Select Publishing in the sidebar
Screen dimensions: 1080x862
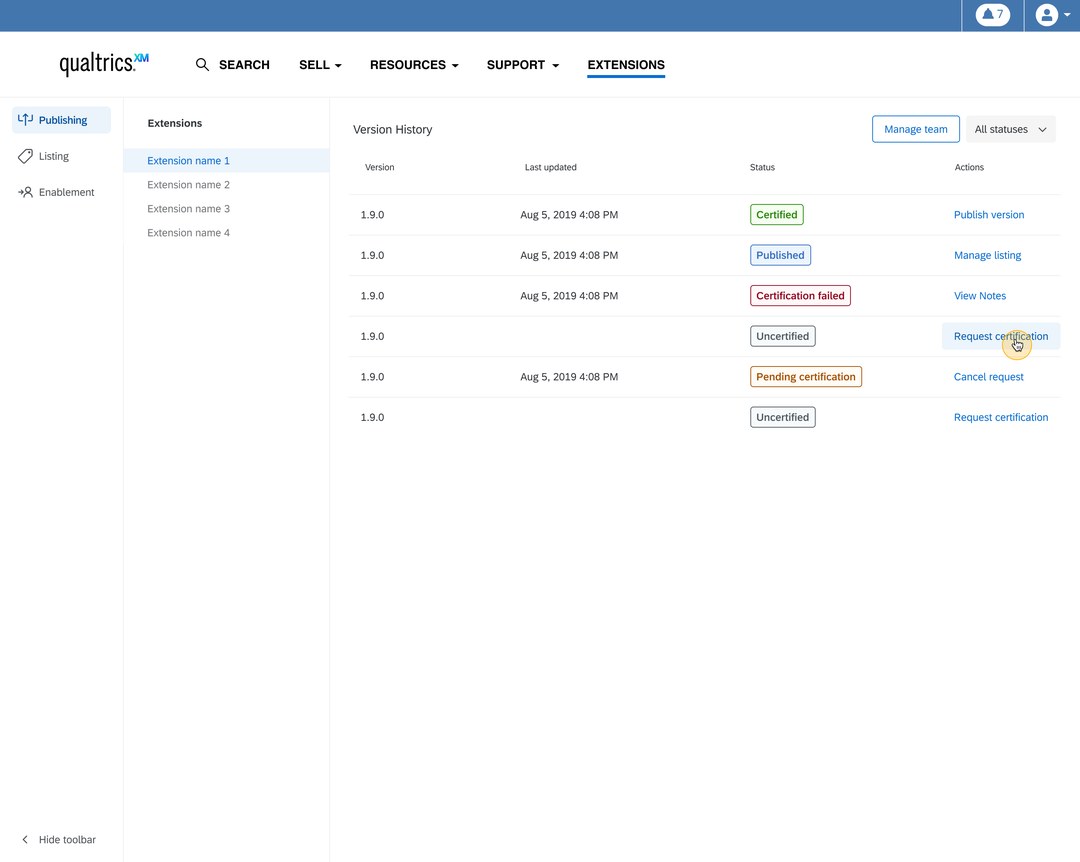[x=61, y=120]
